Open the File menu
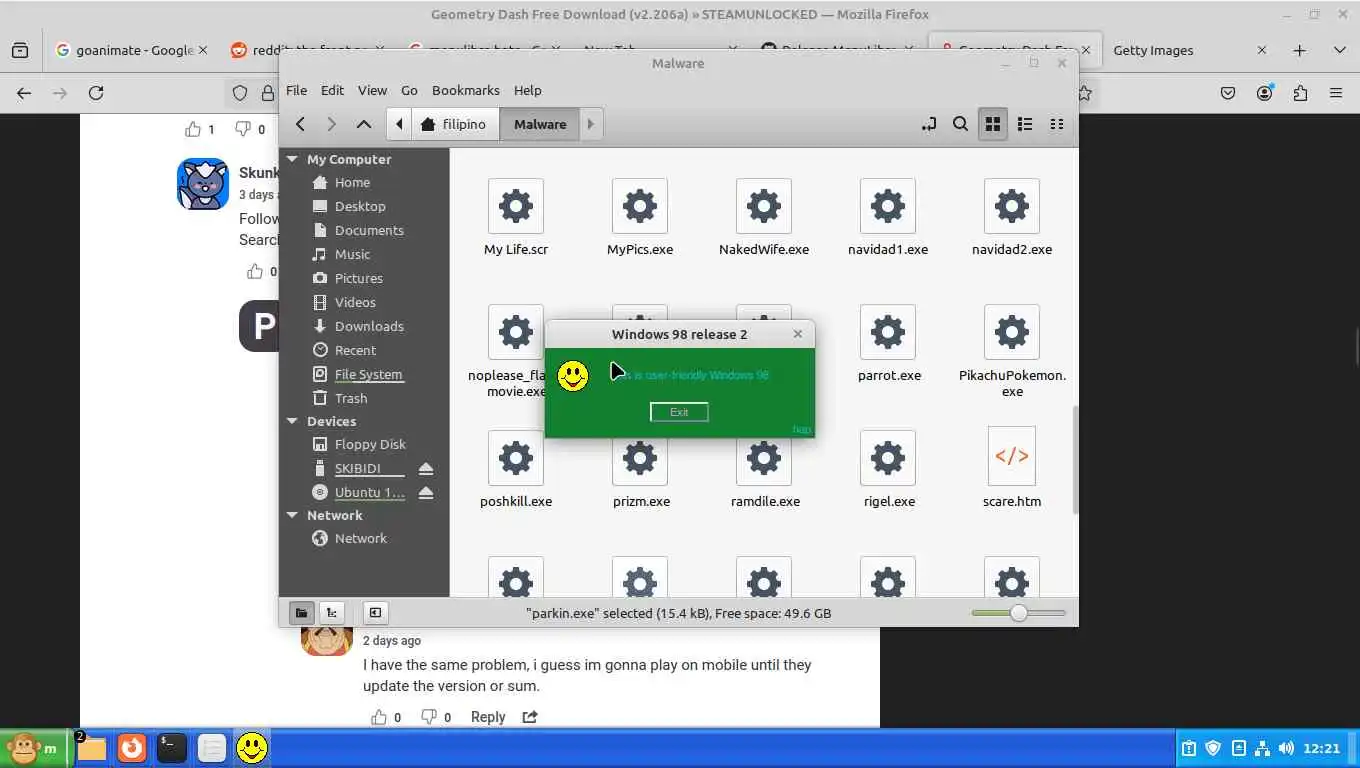Screen dimensions: 1360x768 [x=297, y=90]
